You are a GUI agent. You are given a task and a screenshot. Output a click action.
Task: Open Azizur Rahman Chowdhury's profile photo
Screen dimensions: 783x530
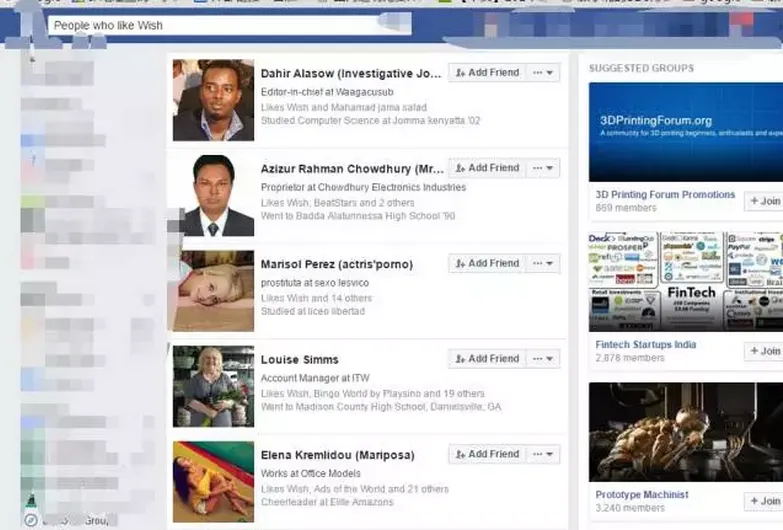tap(213, 195)
